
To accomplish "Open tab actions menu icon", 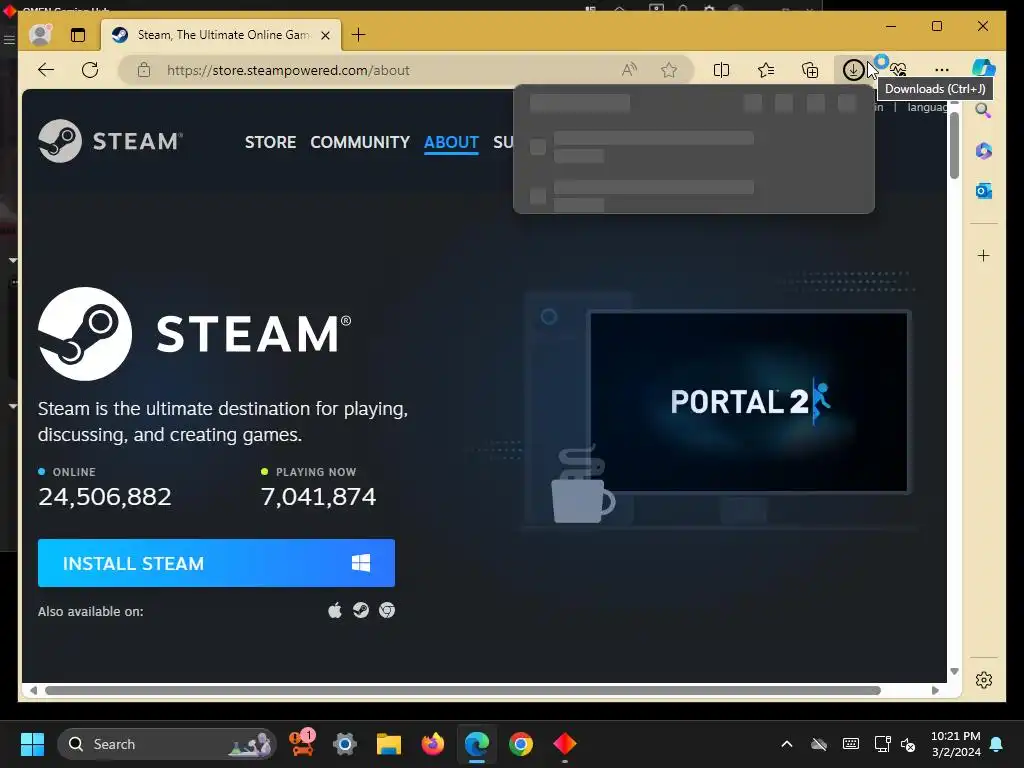I will coord(78,35).
